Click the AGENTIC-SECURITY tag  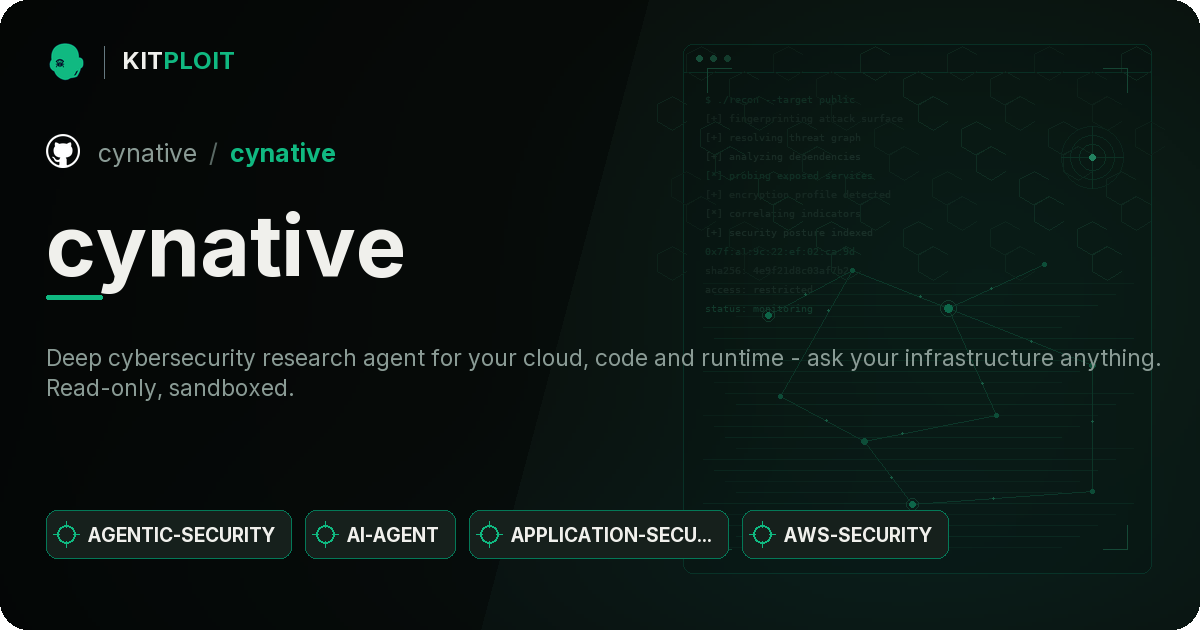(169, 535)
